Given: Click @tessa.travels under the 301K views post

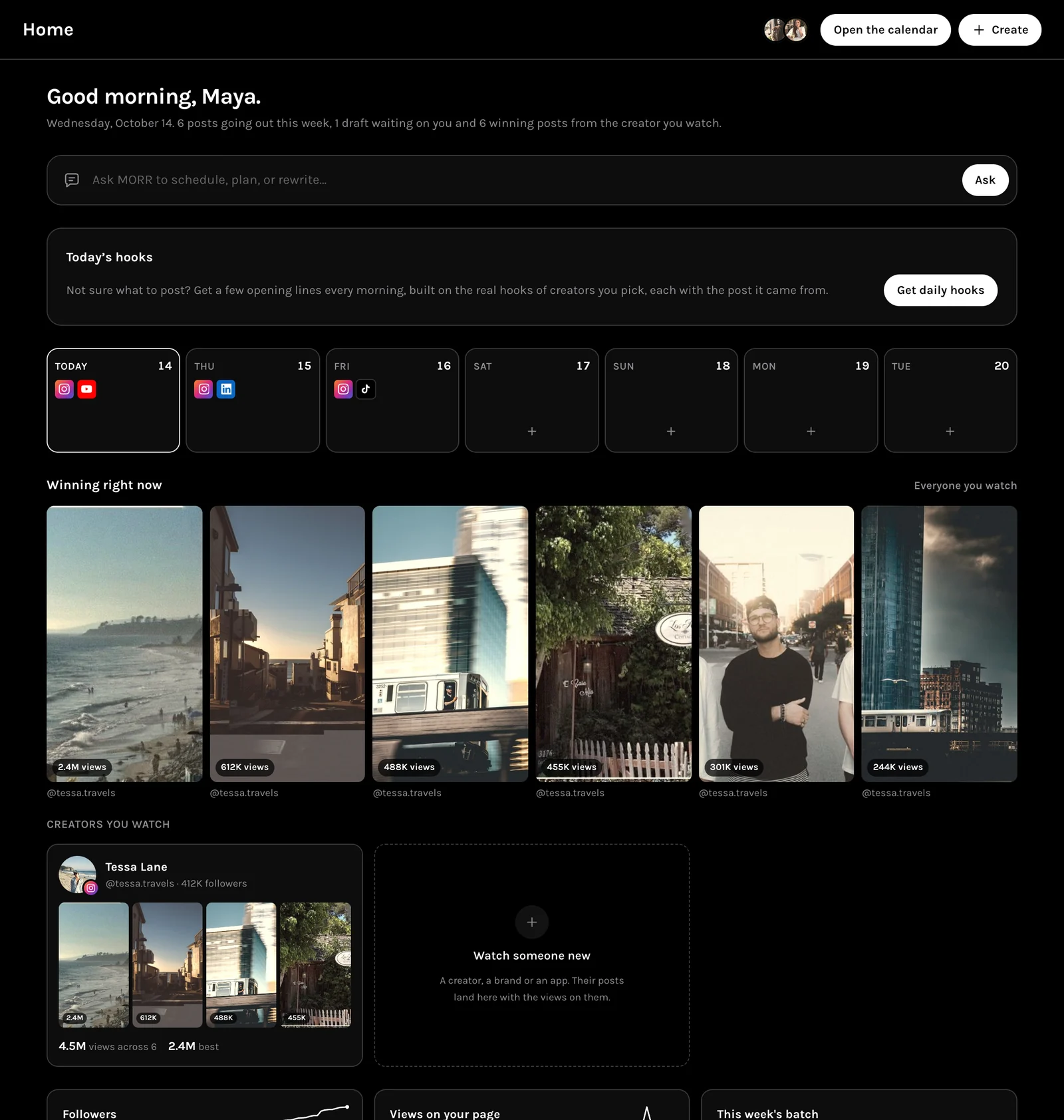Looking at the screenshot, I should coord(733,793).
